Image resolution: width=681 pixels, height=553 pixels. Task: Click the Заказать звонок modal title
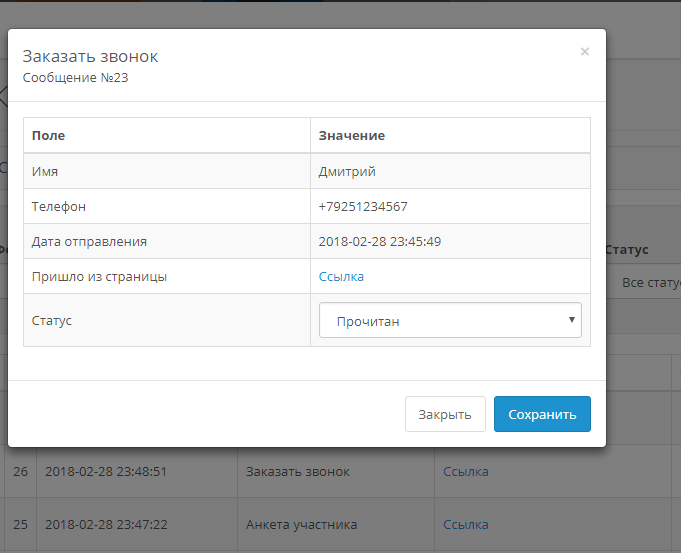pos(90,56)
